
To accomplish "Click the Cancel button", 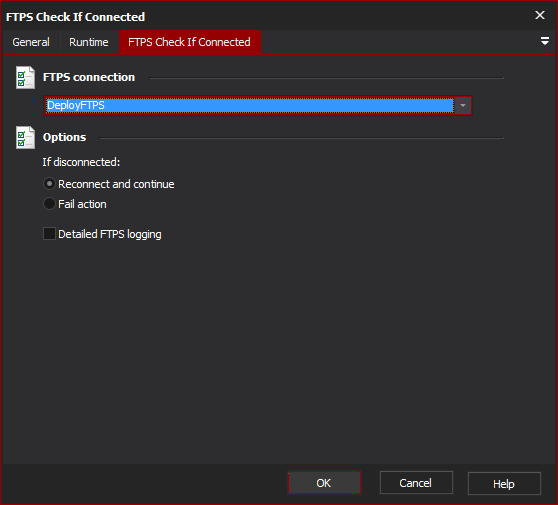I will coord(416,483).
